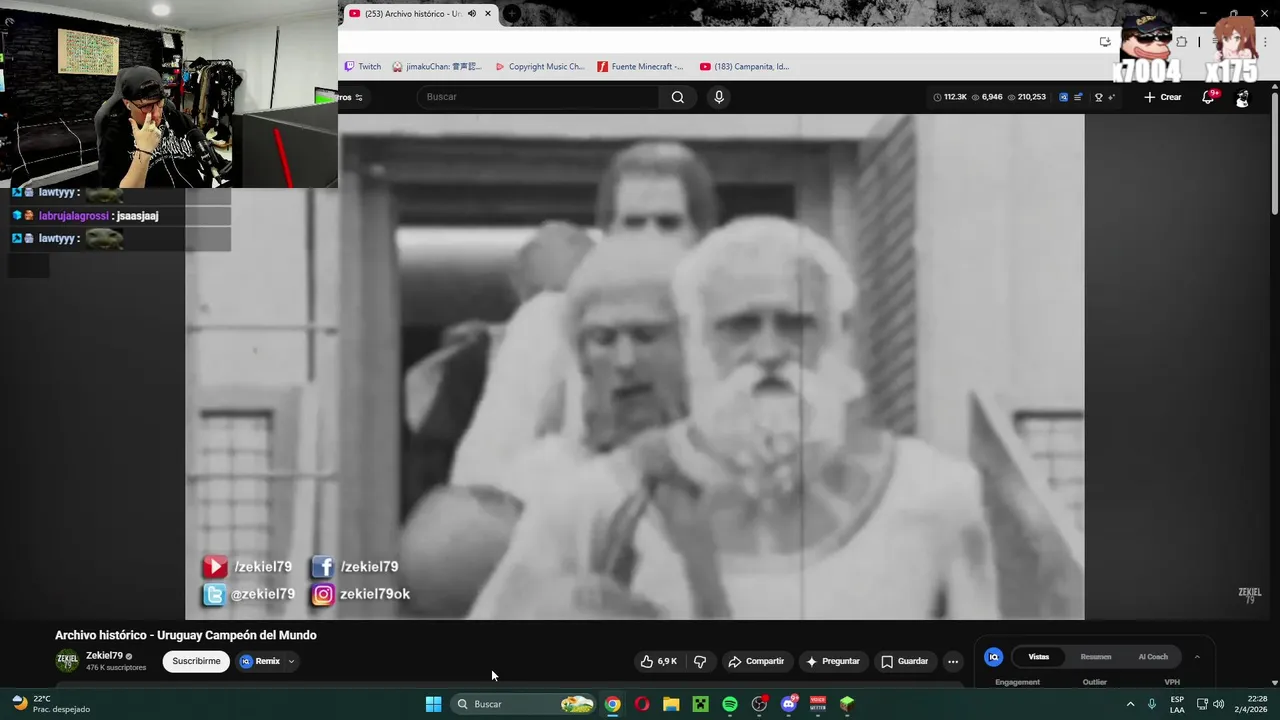Open the jimakuChan bookmark
This screenshot has width=1280, height=720.
[438, 67]
